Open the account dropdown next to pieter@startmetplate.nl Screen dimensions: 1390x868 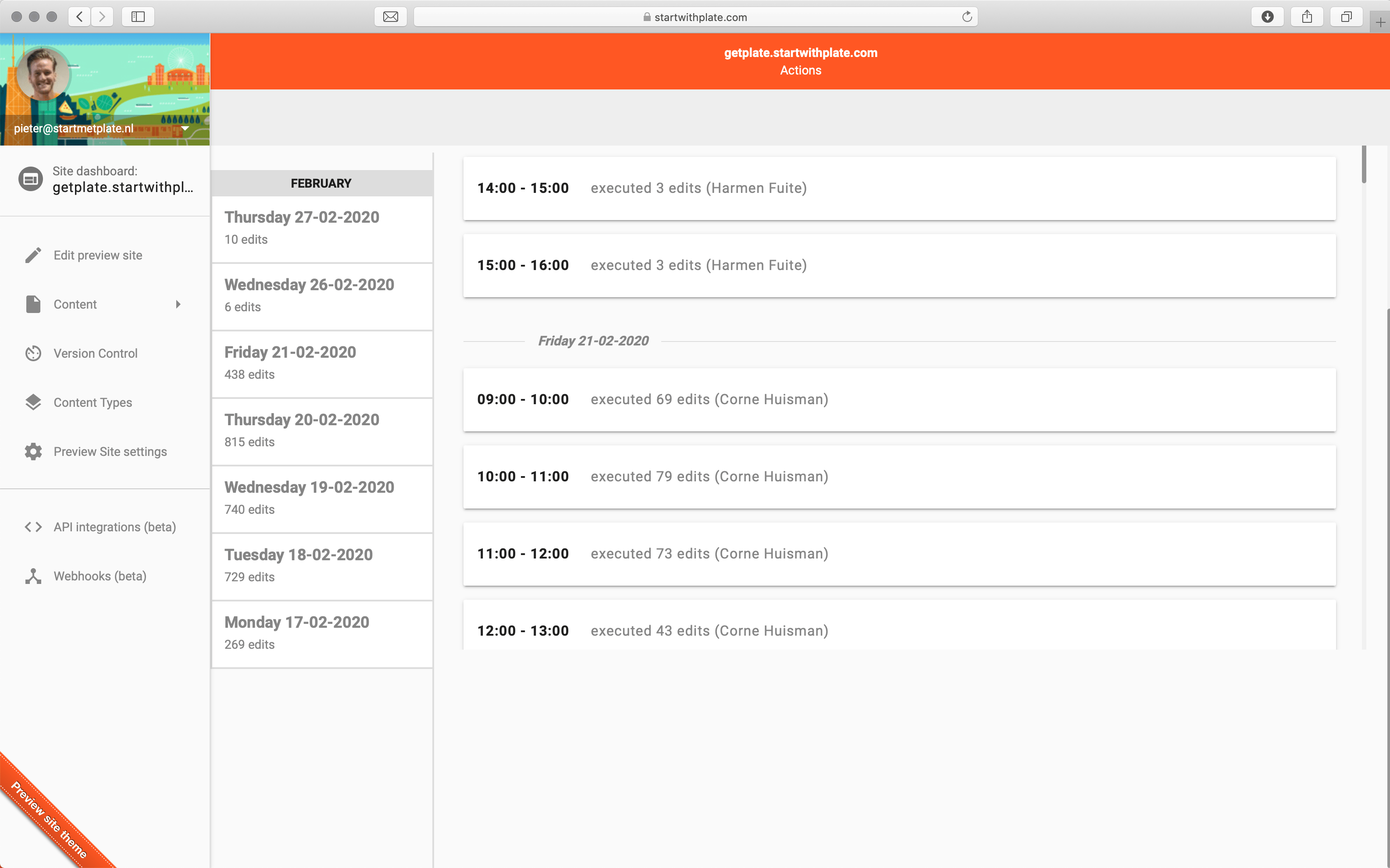(185, 128)
